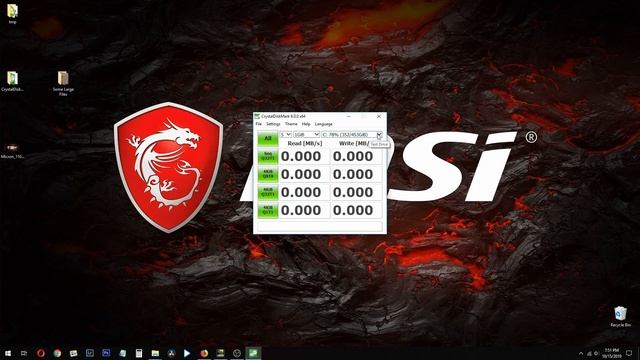Screen dimensions: 640x360
Task: Open the circular icon left of CrystalDiskMark taskbar icon
Action: pos(237,353)
